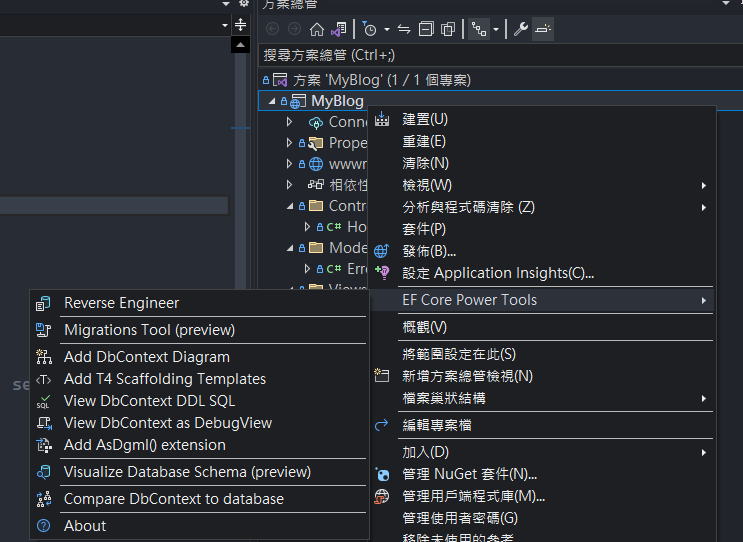This screenshot has width=743, height=542.
Task: Click the Application Insights lightbulb icon
Action: [x=382, y=272]
